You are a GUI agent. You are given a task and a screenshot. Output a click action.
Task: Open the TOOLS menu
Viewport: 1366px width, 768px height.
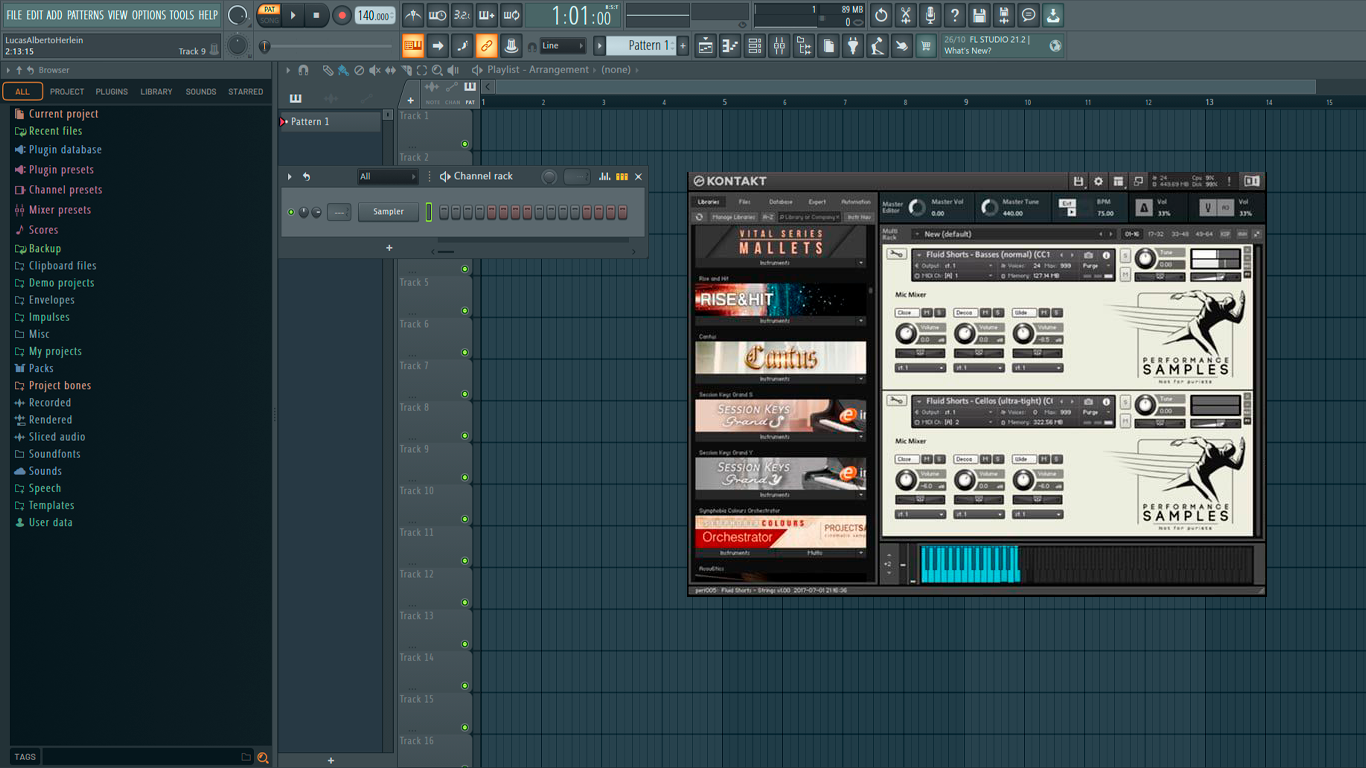(x=182, y=15)
